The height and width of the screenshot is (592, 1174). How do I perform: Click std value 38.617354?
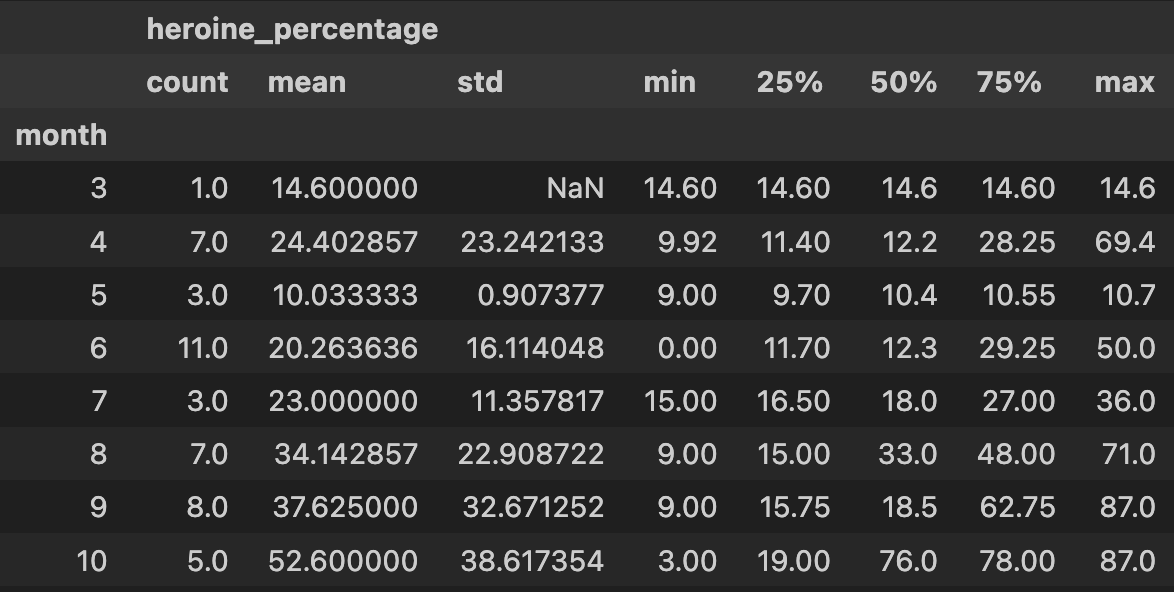click(x=532, y=561)
